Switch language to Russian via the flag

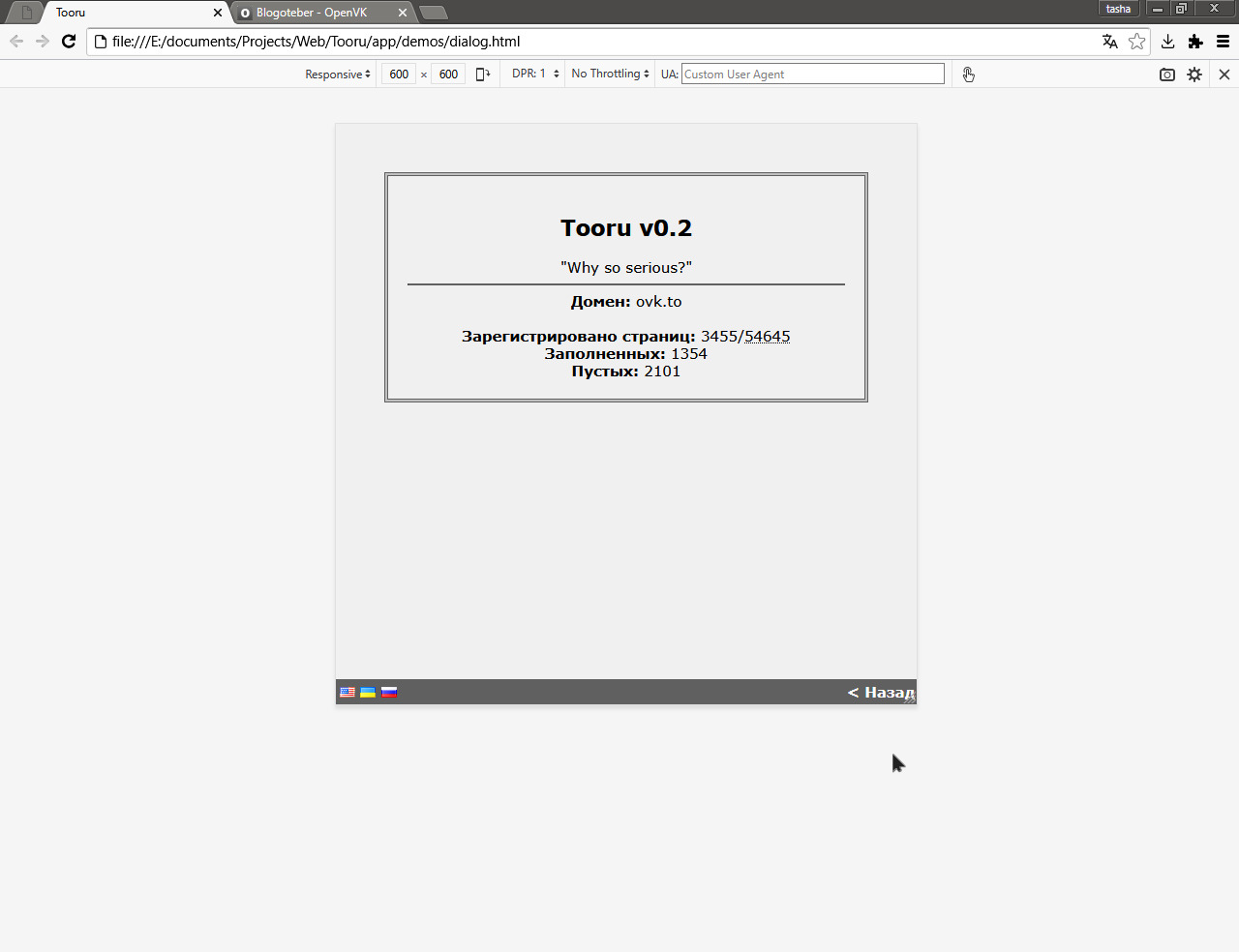(389, 692)
